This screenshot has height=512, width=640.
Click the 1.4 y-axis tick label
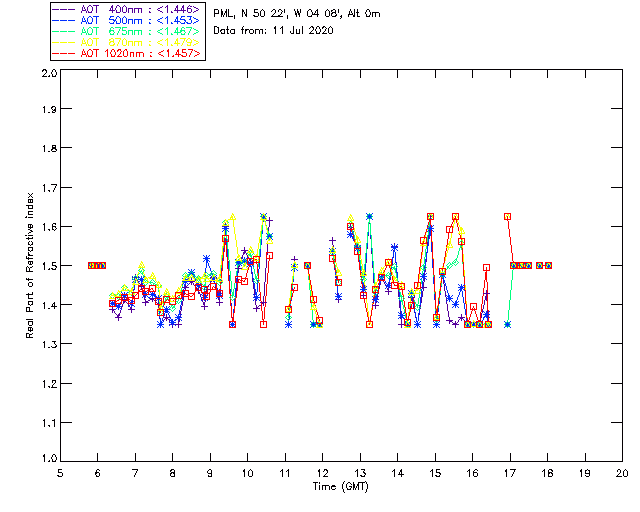(x=49, y=305)
